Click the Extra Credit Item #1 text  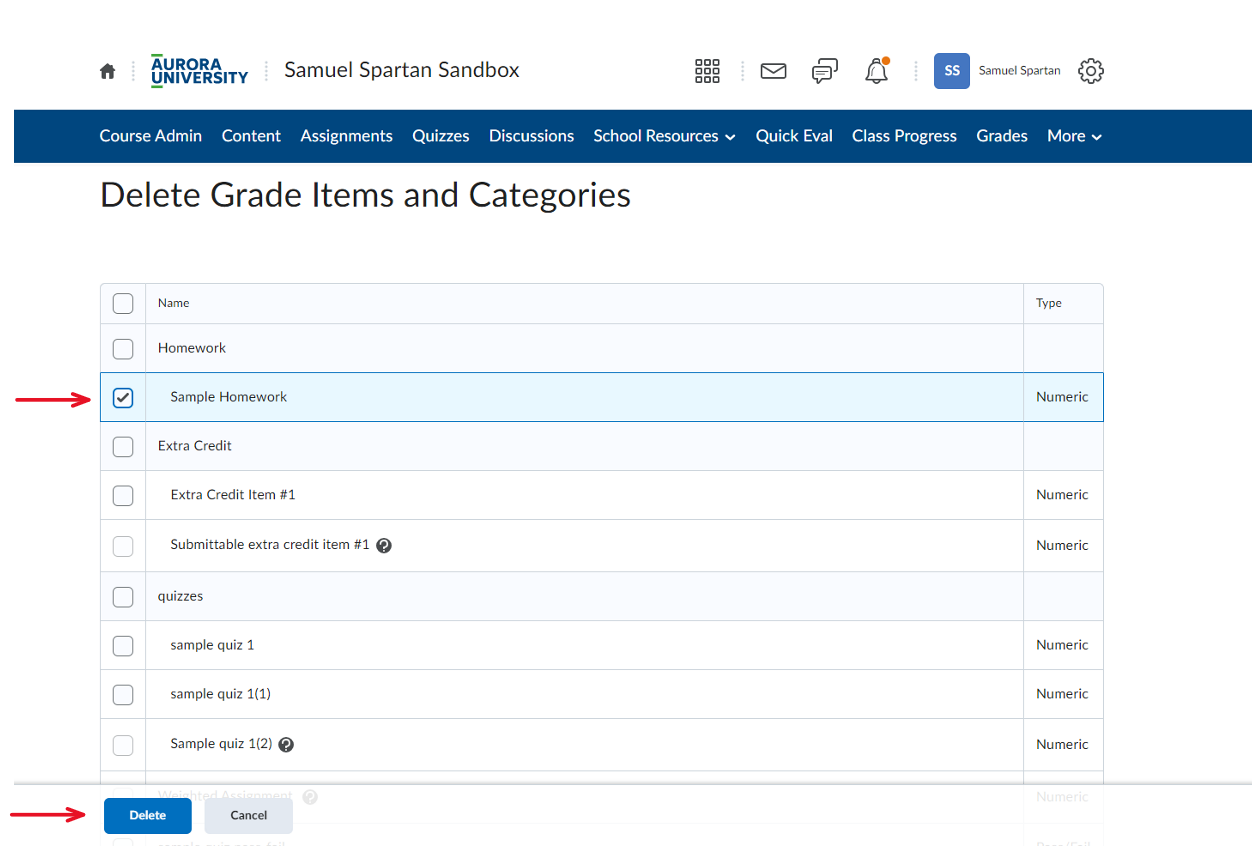coord(233,495)
